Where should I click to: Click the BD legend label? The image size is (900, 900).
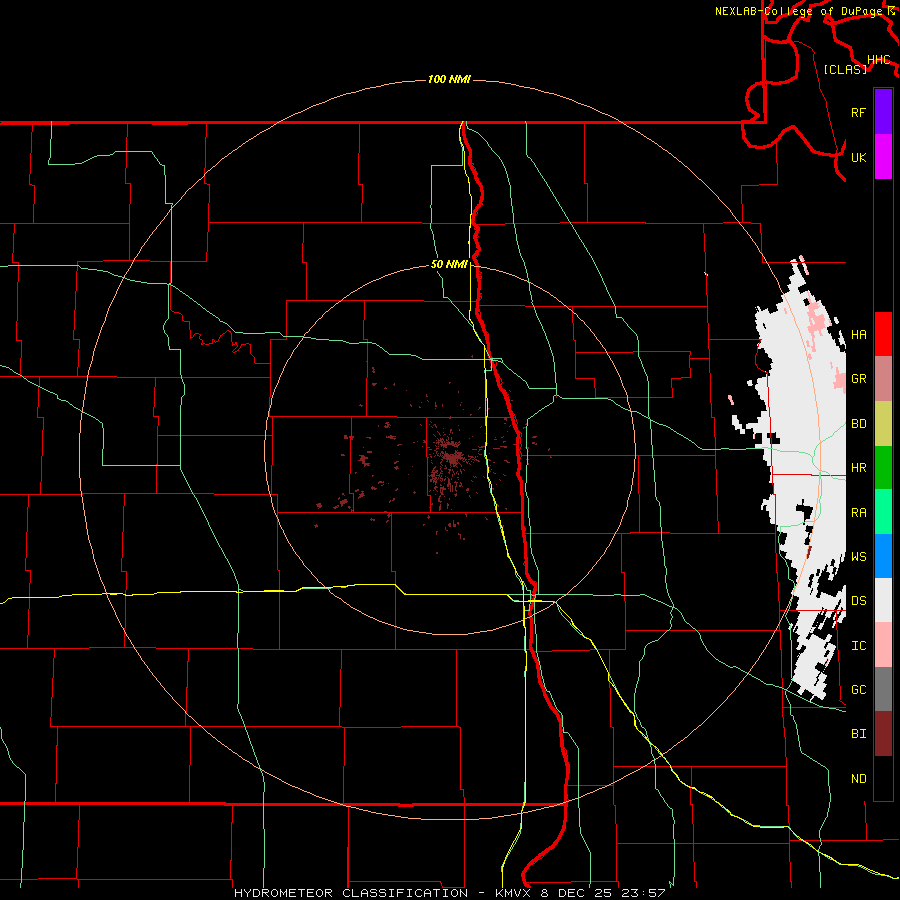coord(858,424)
